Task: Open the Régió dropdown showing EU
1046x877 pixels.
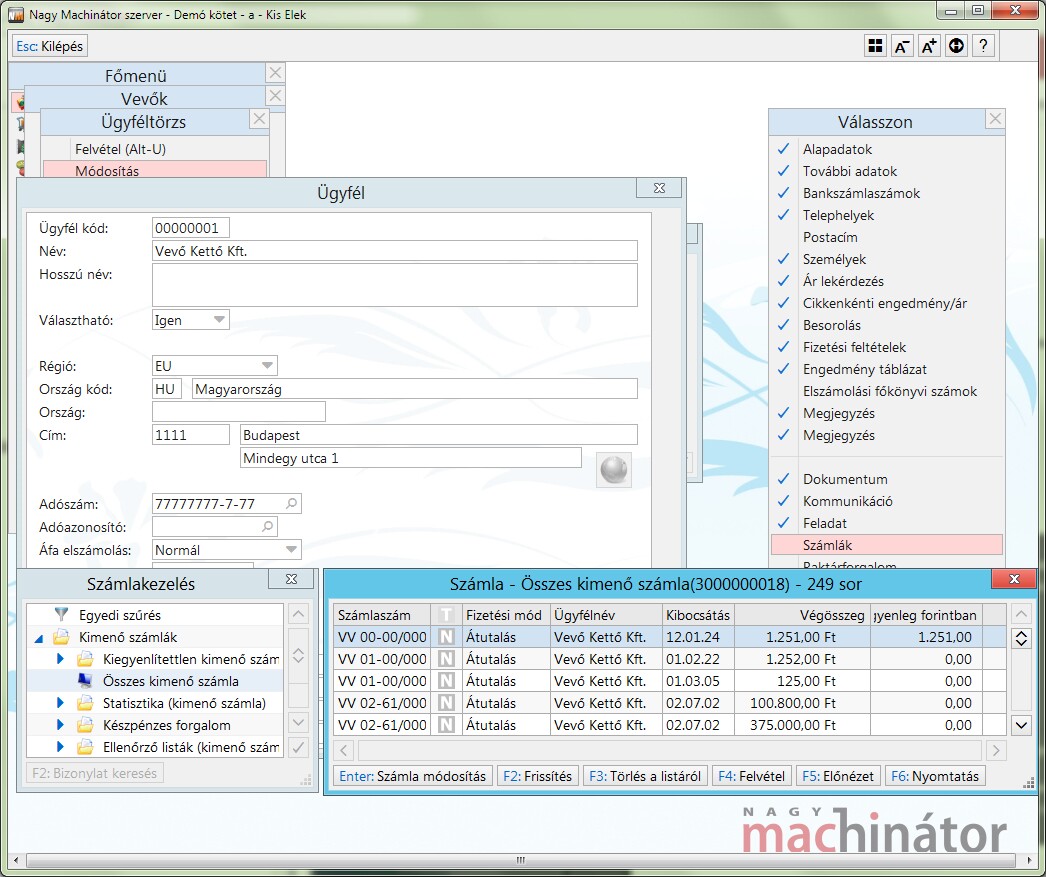Action: click(215, 365)
